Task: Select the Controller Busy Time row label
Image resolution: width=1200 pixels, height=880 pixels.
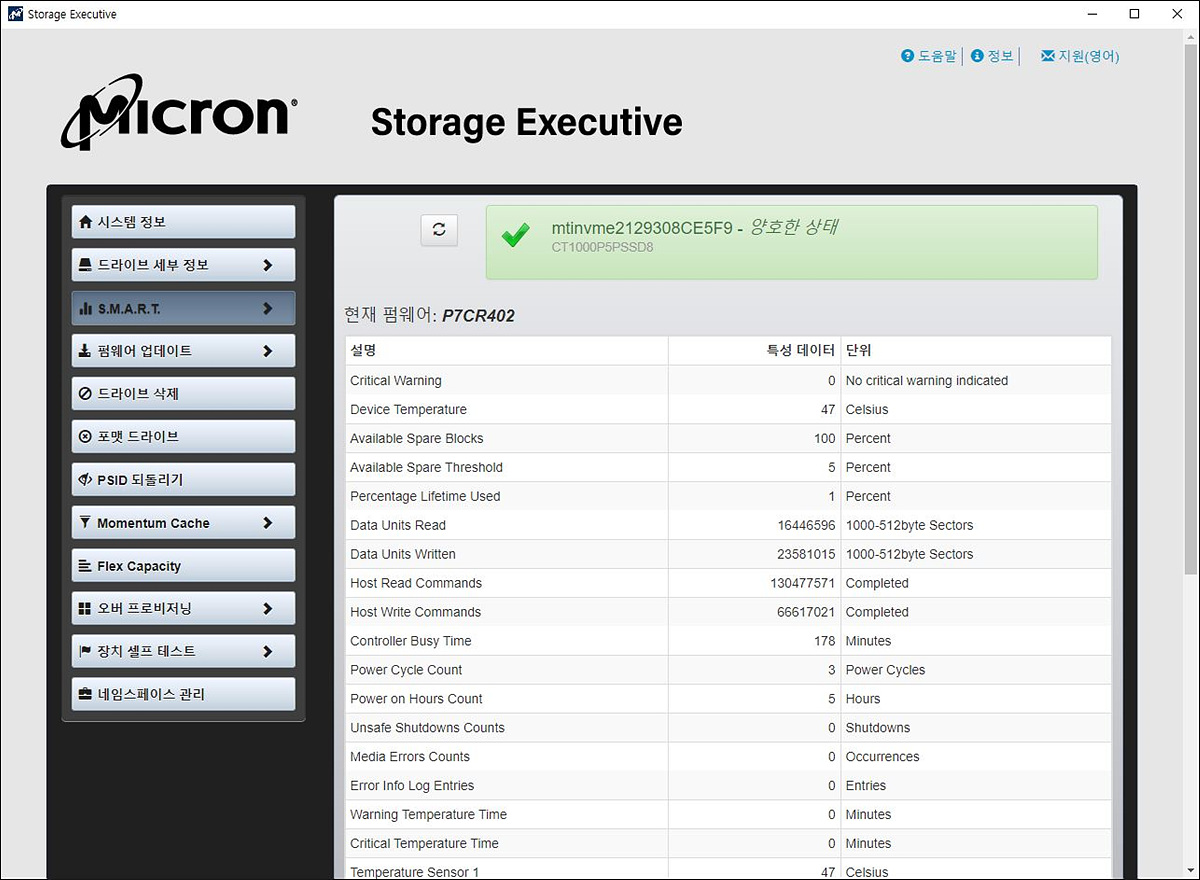Action: coord(410,642)
